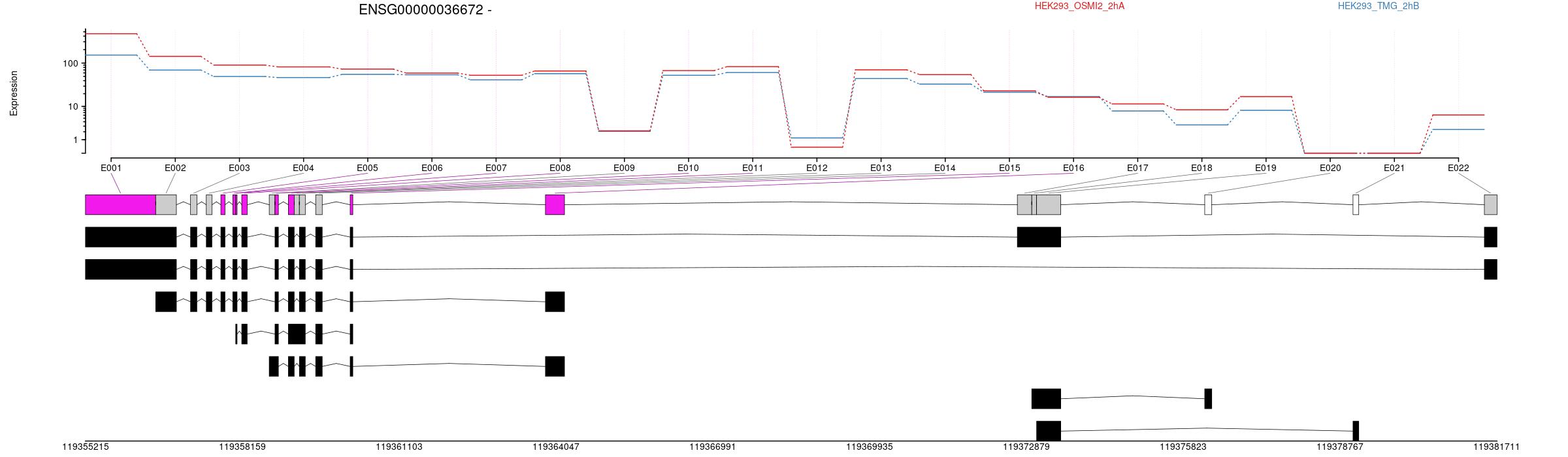Click the Expression y-axis label
1568x457 pixels.
click(x=14, y=93)
